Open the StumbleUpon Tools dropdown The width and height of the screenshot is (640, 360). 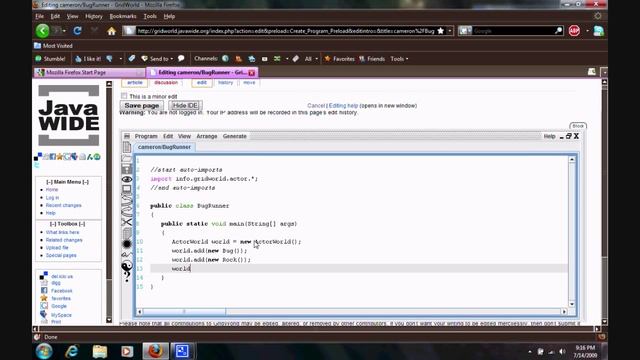pyautogui.click(x=399, y=59)
